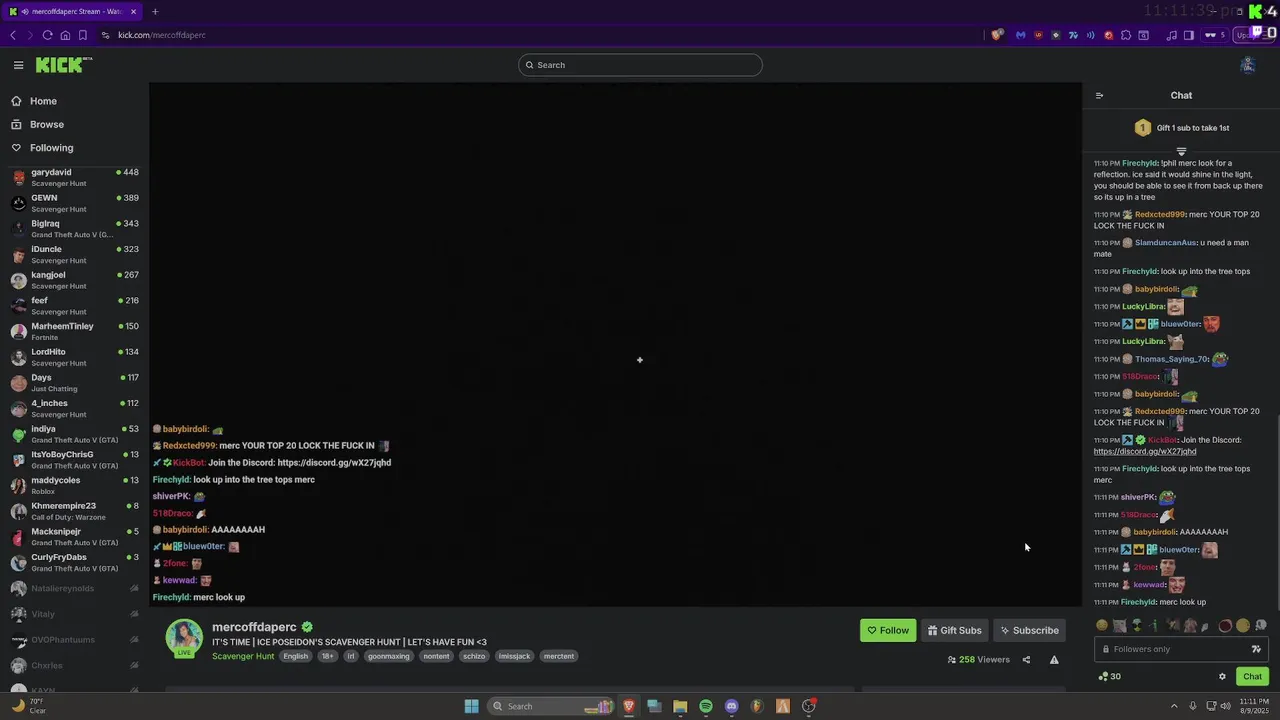1280x720 pixels.
Task: Click the channel points 30 indicator
Action: (1109, 677)
